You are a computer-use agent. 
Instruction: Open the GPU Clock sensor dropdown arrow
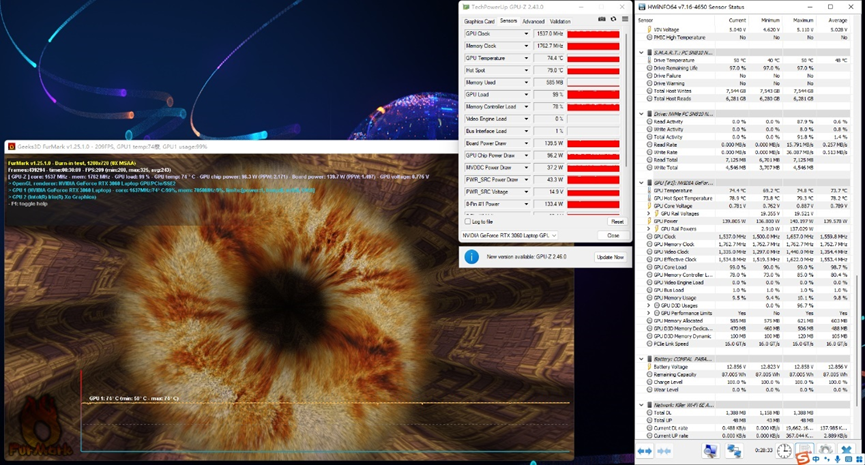tap(527, 34)
